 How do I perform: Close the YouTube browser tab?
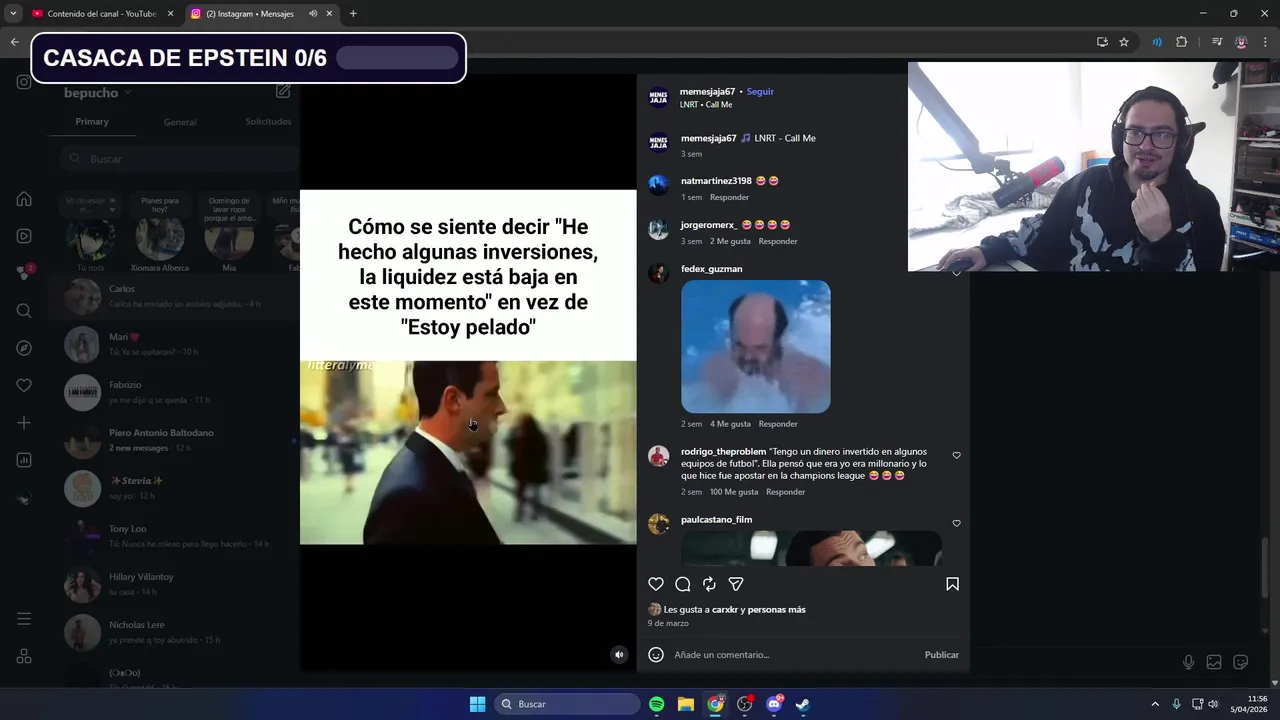pyautogui.click(x=170, y=14)
